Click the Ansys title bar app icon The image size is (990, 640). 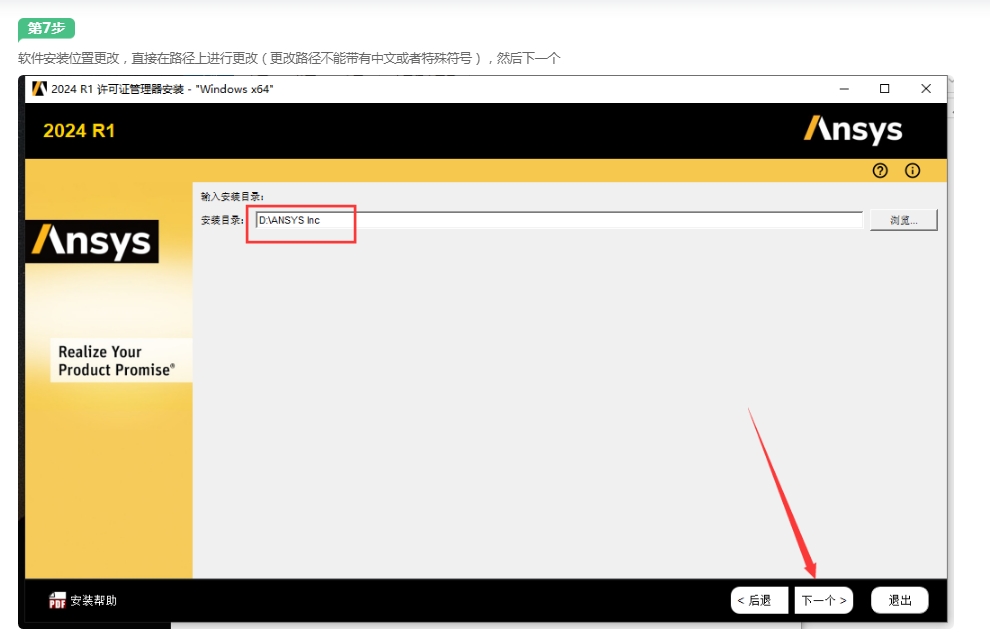click(x=39, y=89)
